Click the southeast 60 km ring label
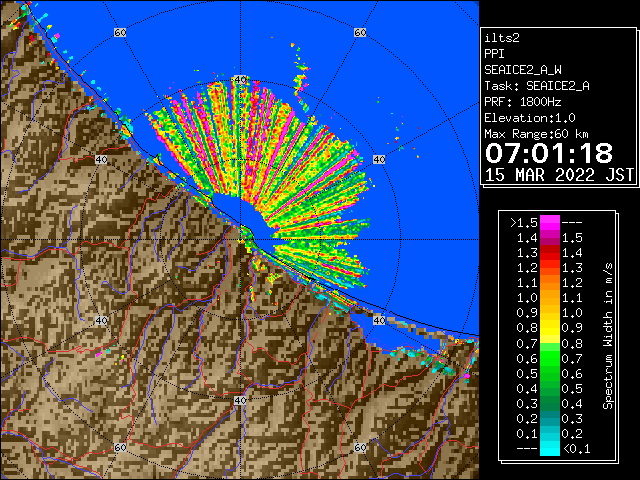Image resolution: width=640 pixels, height=480 pixels. [360, 447]
